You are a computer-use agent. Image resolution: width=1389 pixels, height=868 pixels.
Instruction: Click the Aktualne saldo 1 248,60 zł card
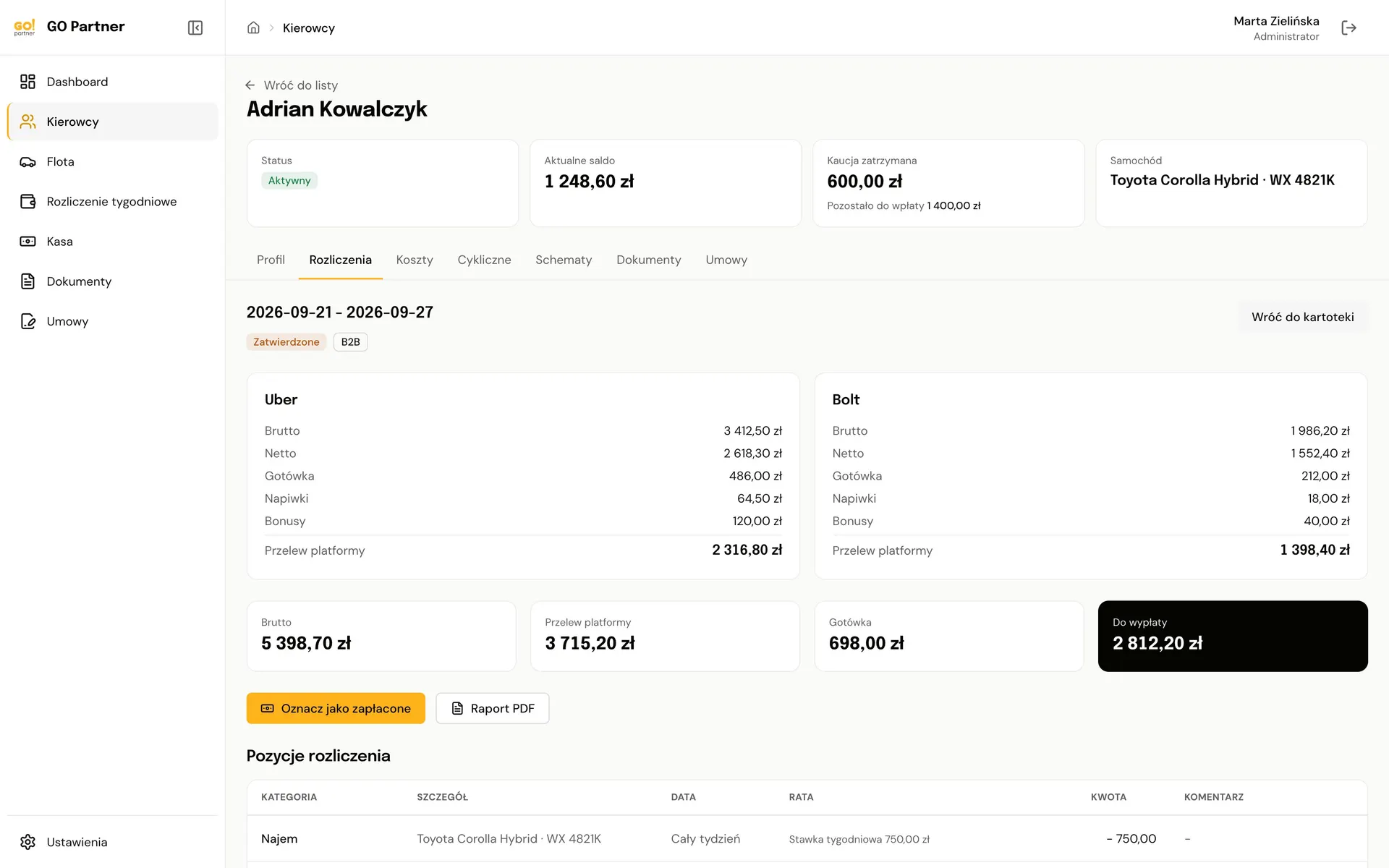coord(666,183)
